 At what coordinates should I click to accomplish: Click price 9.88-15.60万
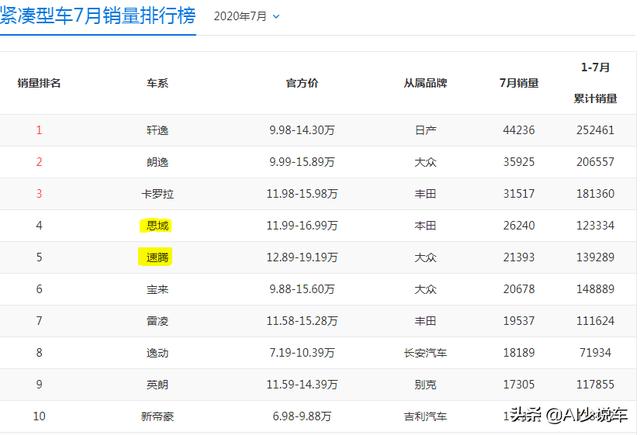point(302,289)
